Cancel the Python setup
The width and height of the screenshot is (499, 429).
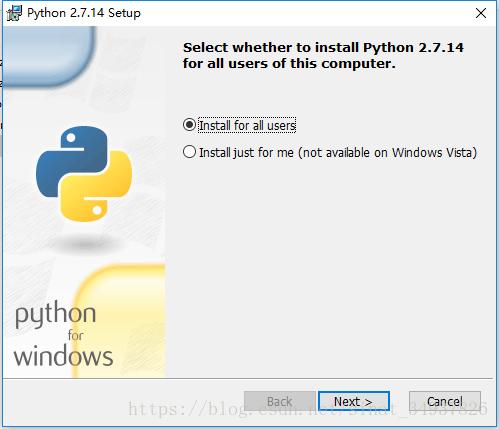coord(445,401)
